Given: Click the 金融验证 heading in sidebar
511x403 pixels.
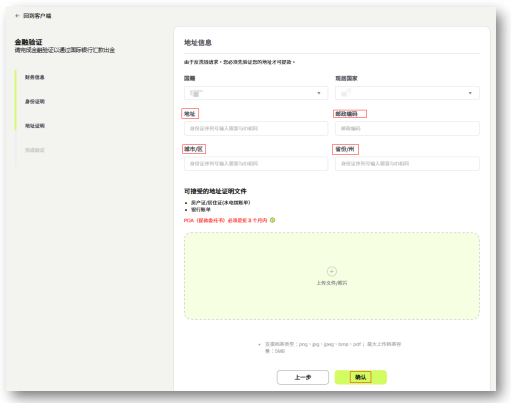Looking at the screenshot, I should [x=28, y=42].
